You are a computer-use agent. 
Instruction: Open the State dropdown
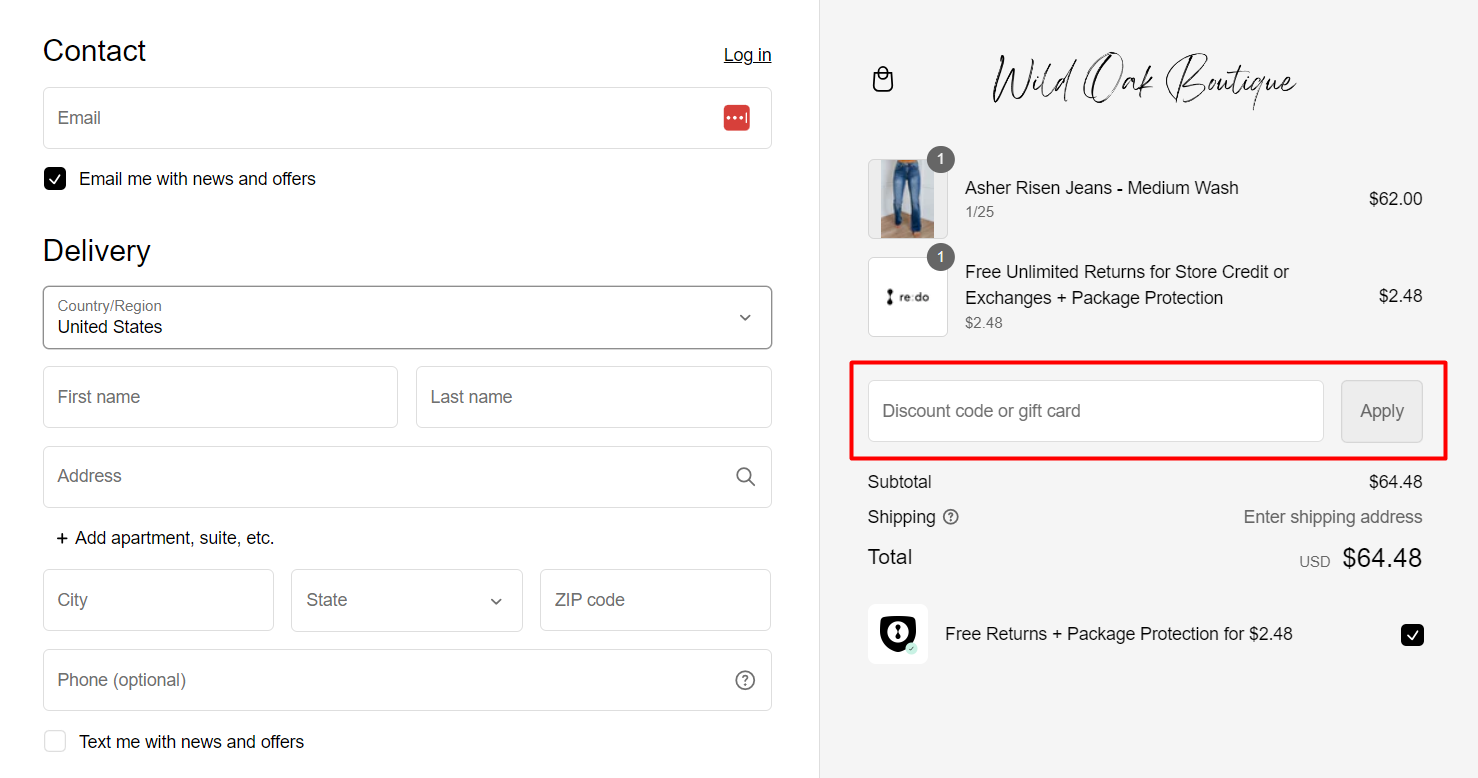point(407,600)
